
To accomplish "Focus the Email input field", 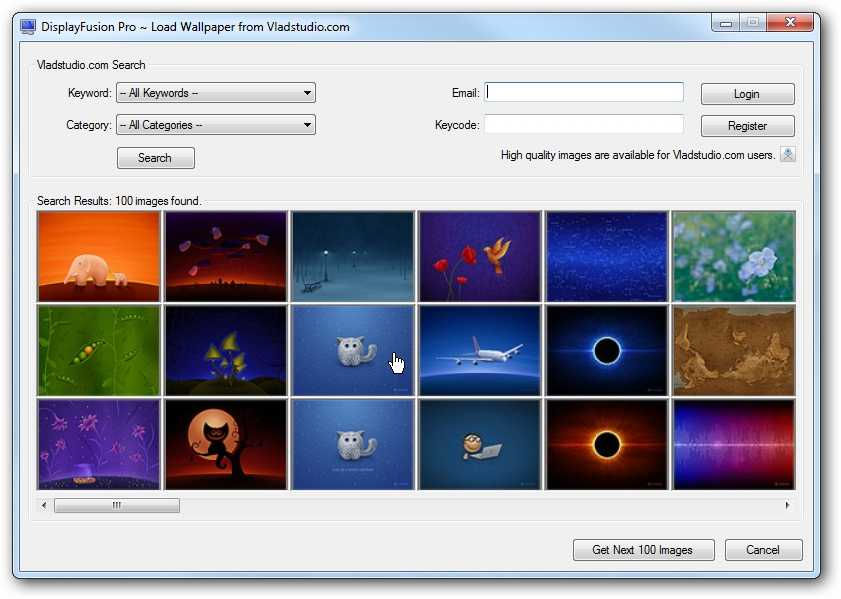I will pyautogui.click(x=584, y=92).
